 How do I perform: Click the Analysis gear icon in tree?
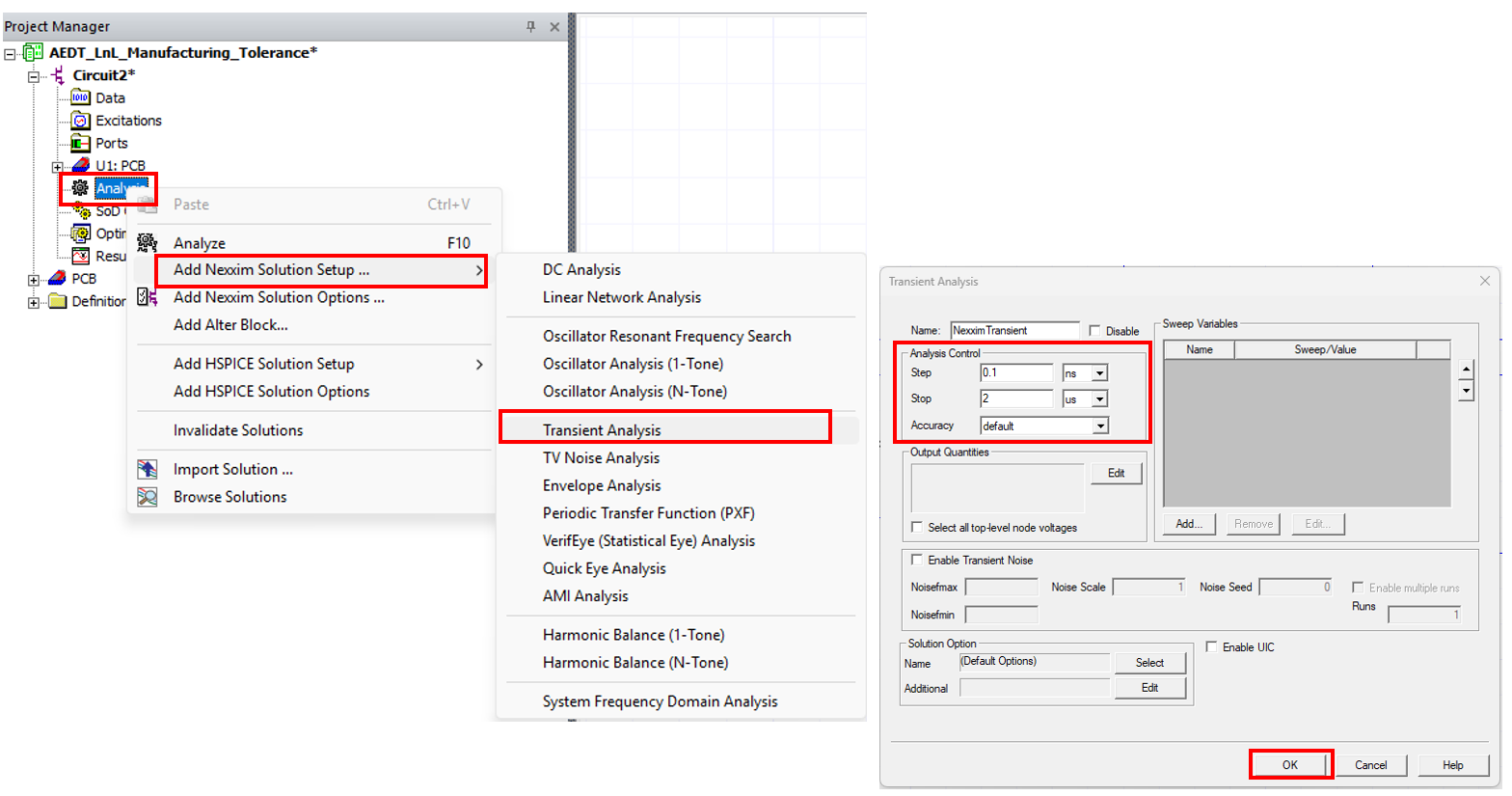(x=80, y=188)
